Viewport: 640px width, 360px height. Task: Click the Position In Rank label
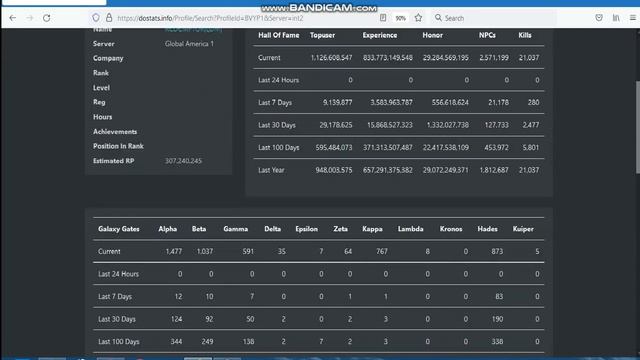coord(118,146)
